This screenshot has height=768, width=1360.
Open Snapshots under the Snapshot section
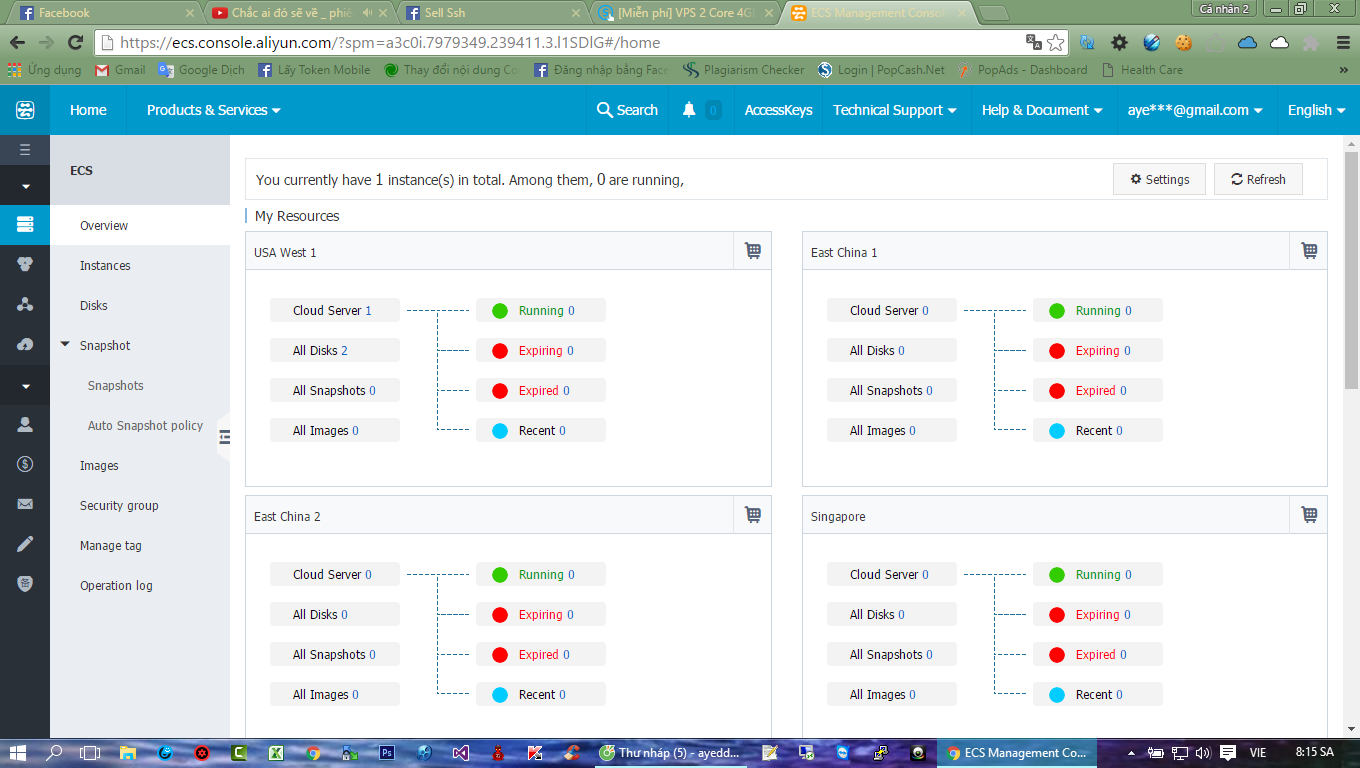click(116, 385)
